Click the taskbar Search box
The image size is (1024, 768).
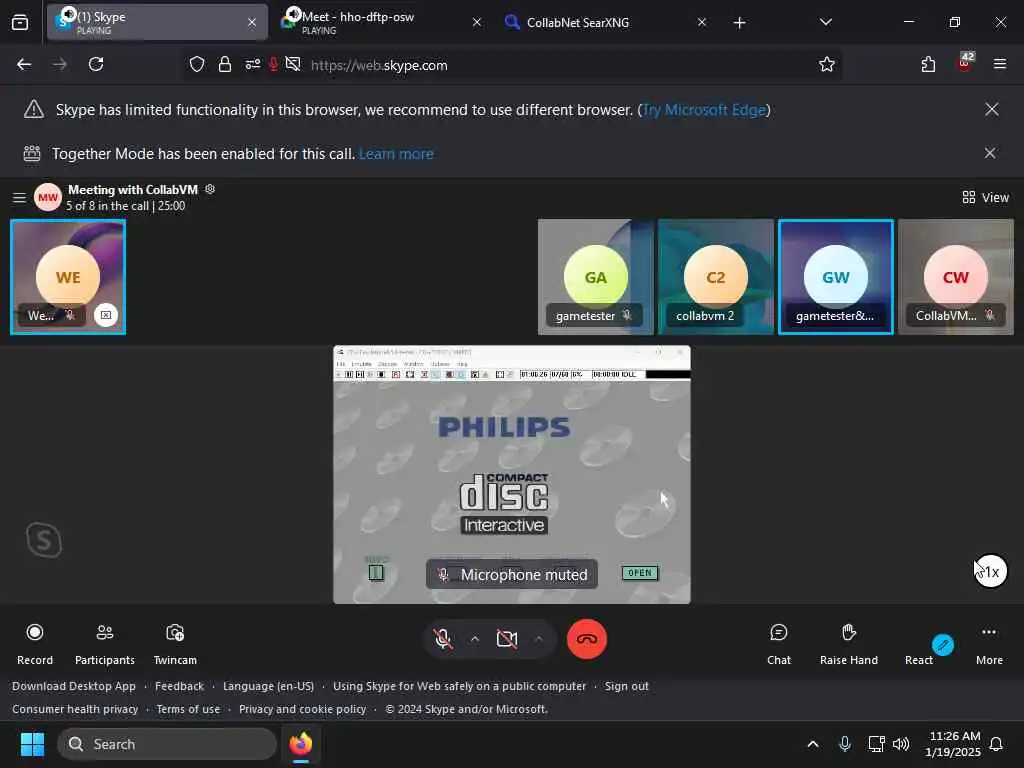coord(167,744)
